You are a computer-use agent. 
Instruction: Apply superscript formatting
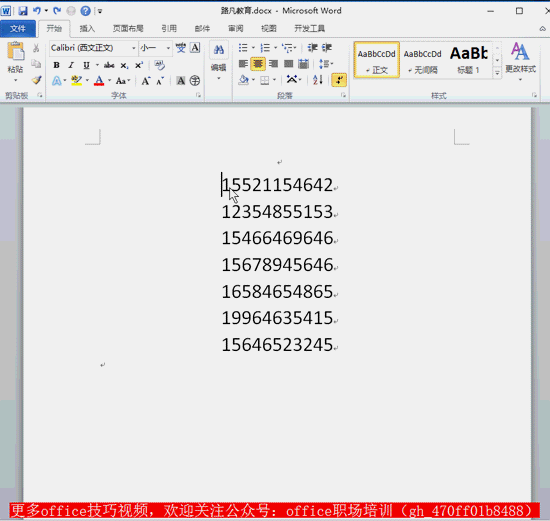tap(139, 65)
